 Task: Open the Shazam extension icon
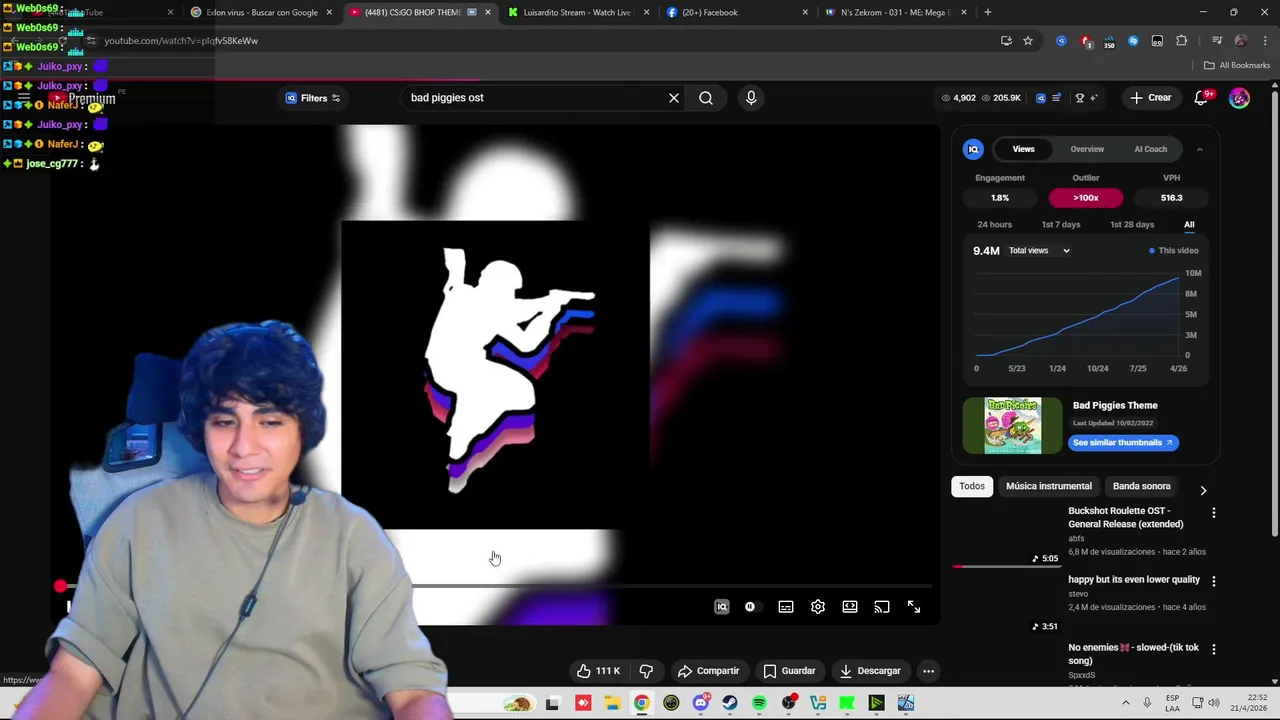1133,41
